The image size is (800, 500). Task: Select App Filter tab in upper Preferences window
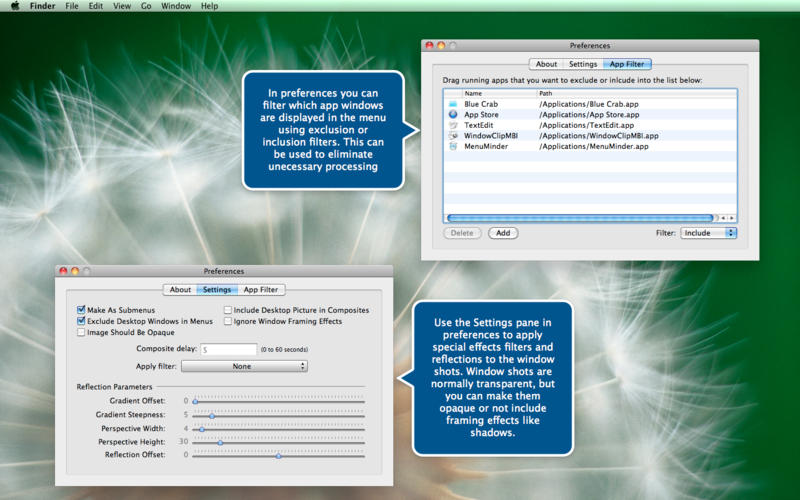click(x=627, y=64)
